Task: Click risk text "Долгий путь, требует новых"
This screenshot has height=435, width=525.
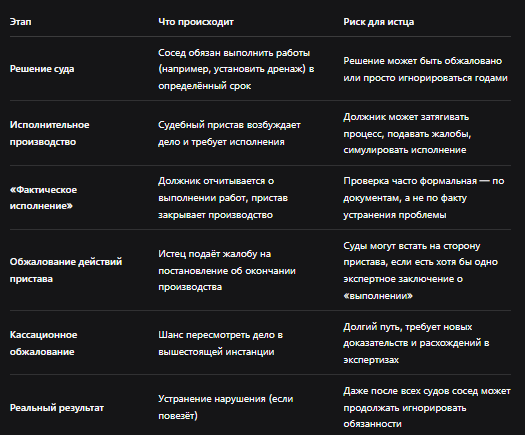Action: [x=407, y=327]
